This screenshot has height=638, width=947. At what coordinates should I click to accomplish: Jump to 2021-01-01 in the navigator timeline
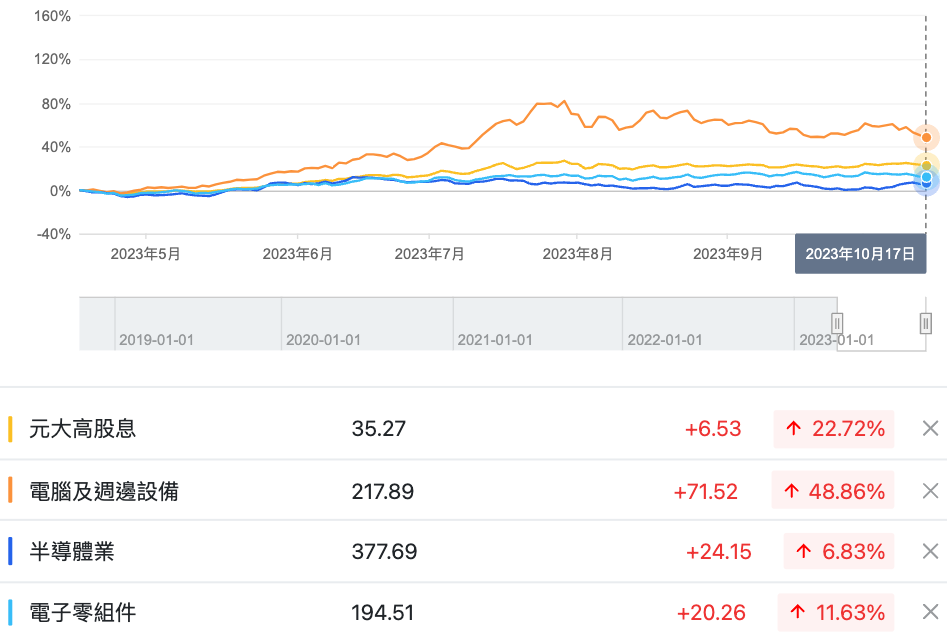tap(495, 340)
